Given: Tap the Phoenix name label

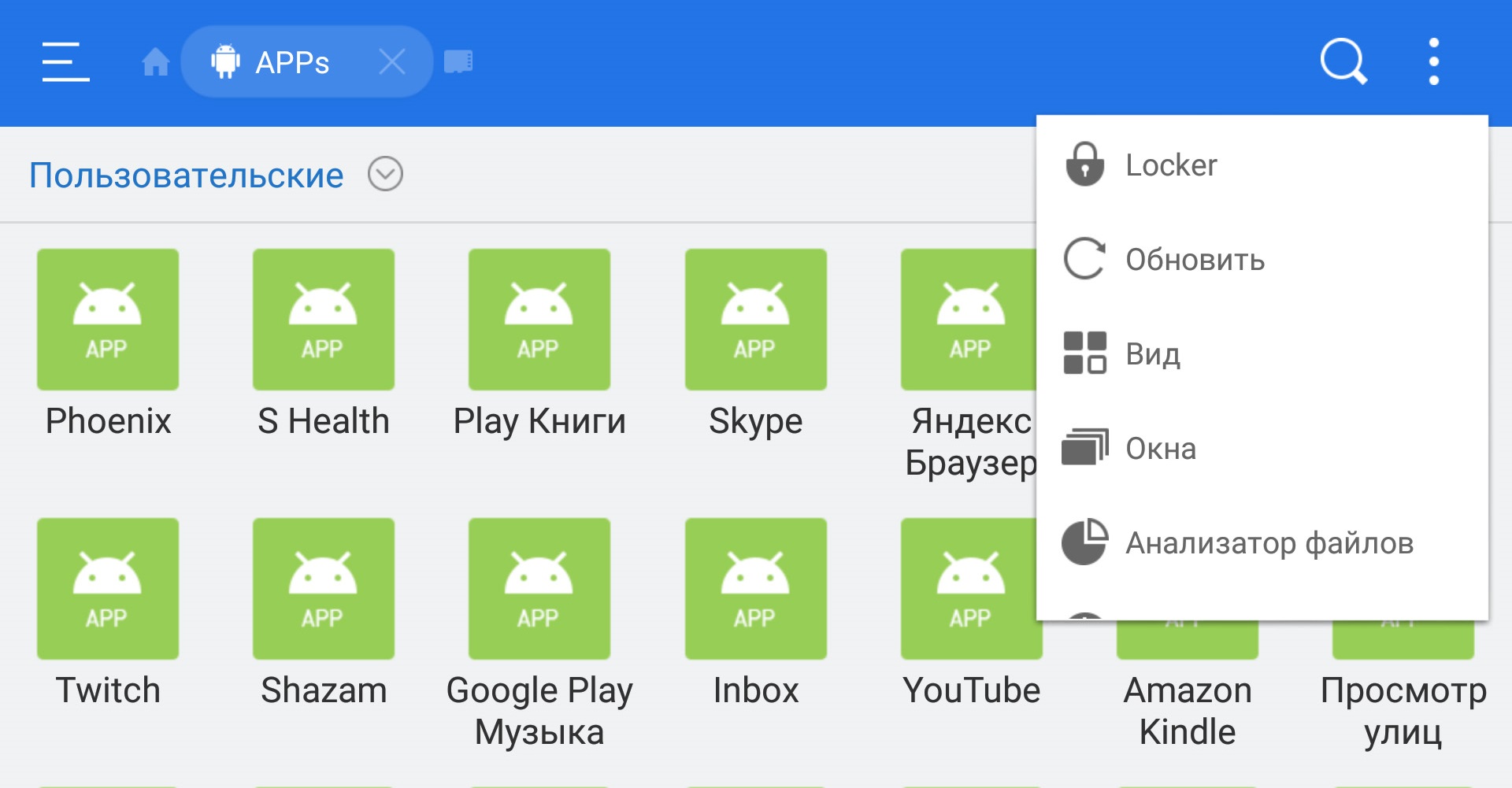Looking at the screenshot, I should (x=108, y=420).
